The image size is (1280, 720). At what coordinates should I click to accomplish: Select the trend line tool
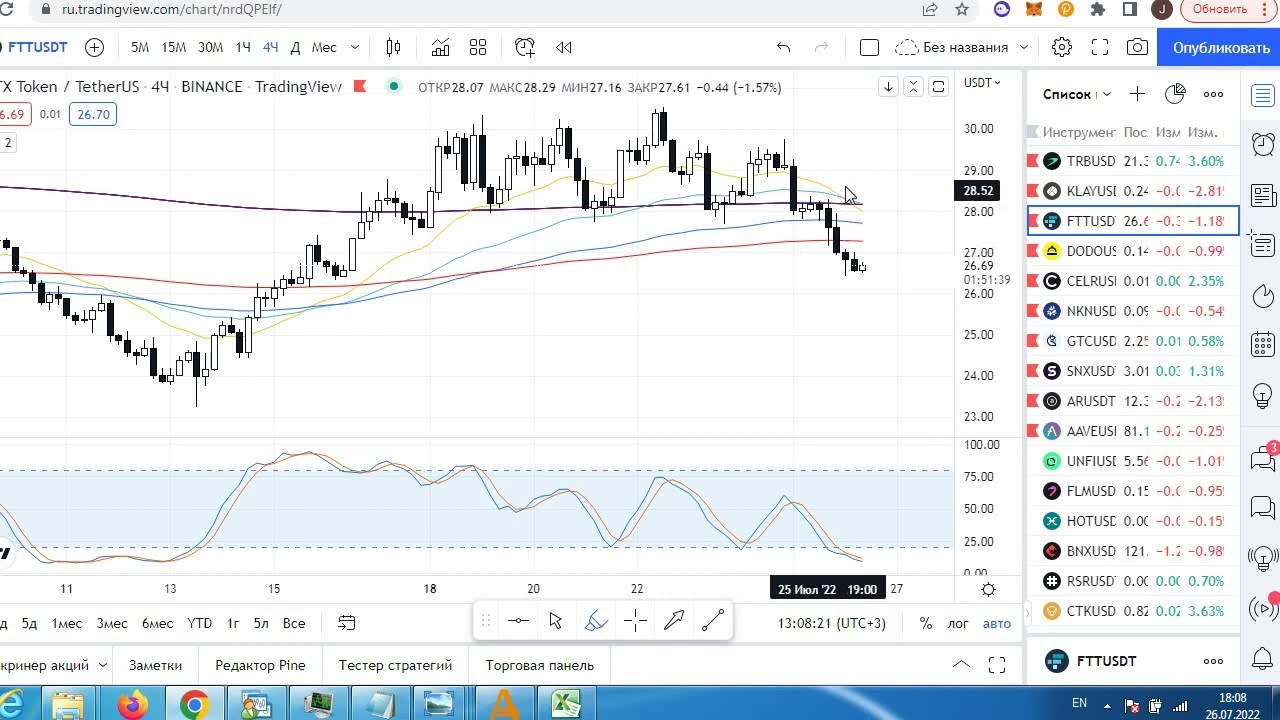[x=713, y=622]
